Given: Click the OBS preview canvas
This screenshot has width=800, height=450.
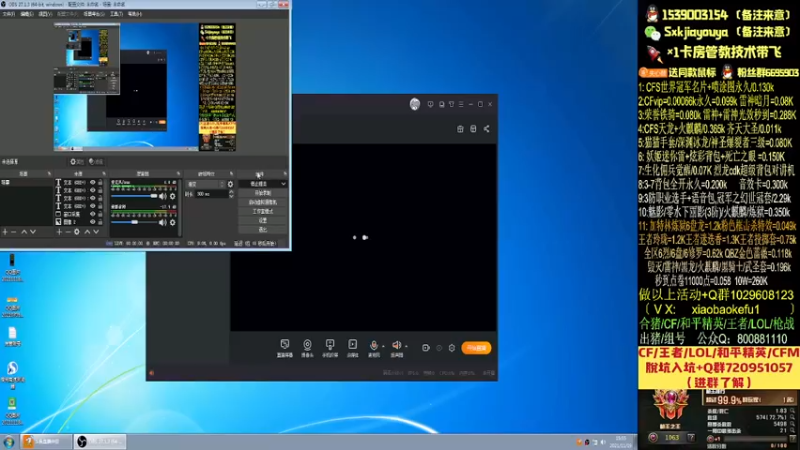Looking at the screenshot, I should 145,87.
